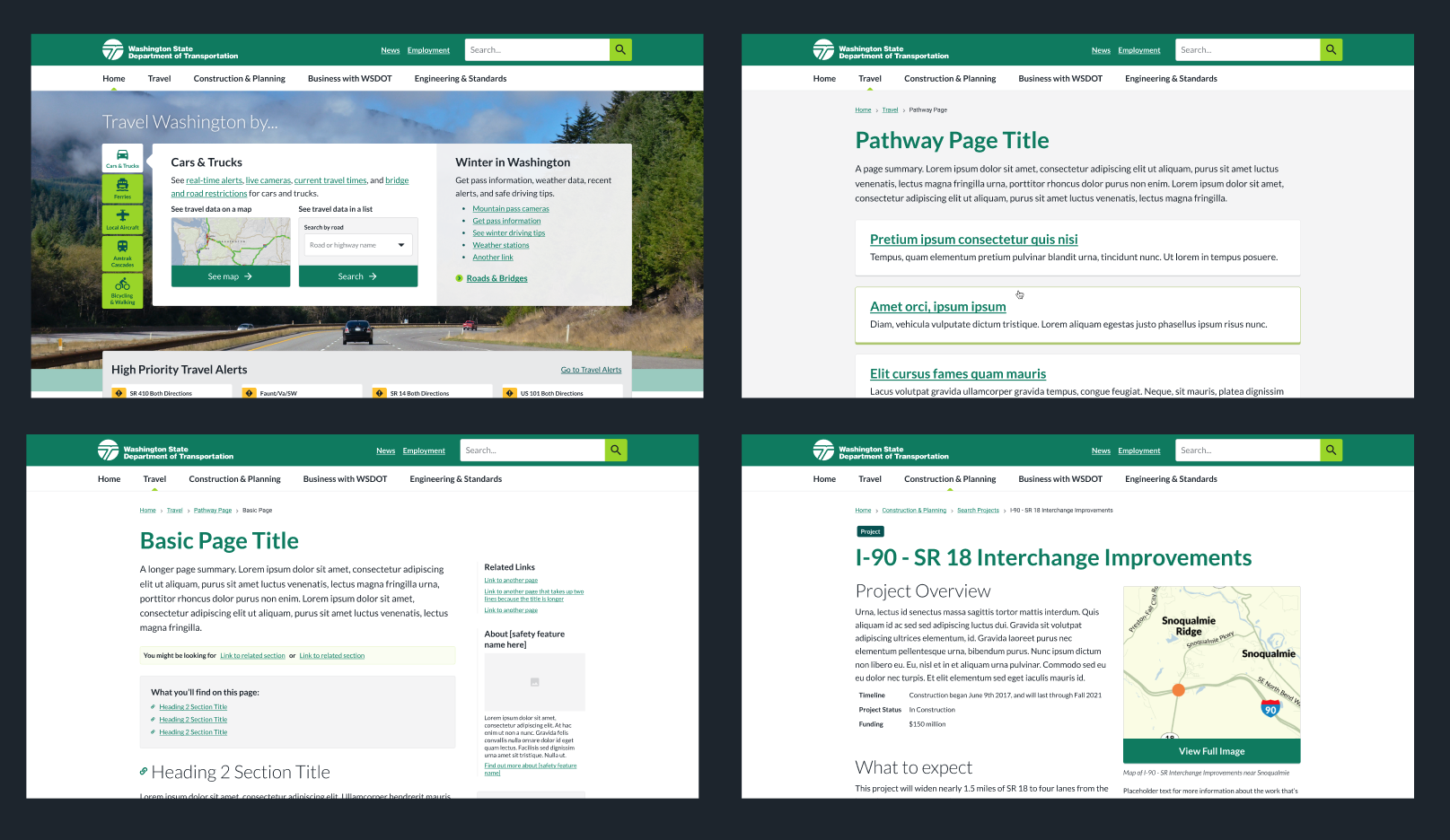The height and width of the screenshot is (840, 1450).
Task: Open the Mountain pass cameras link
Action: point(510,209)
